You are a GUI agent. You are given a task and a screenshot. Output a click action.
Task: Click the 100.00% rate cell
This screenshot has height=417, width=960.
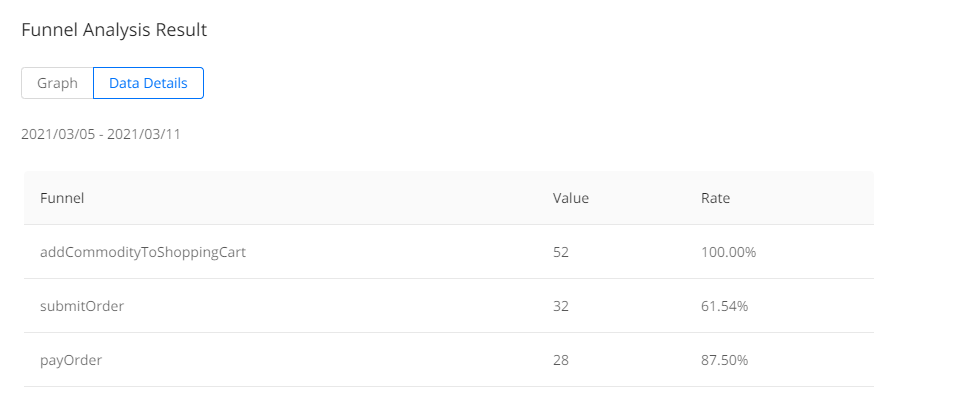click(x=729, y=252)
